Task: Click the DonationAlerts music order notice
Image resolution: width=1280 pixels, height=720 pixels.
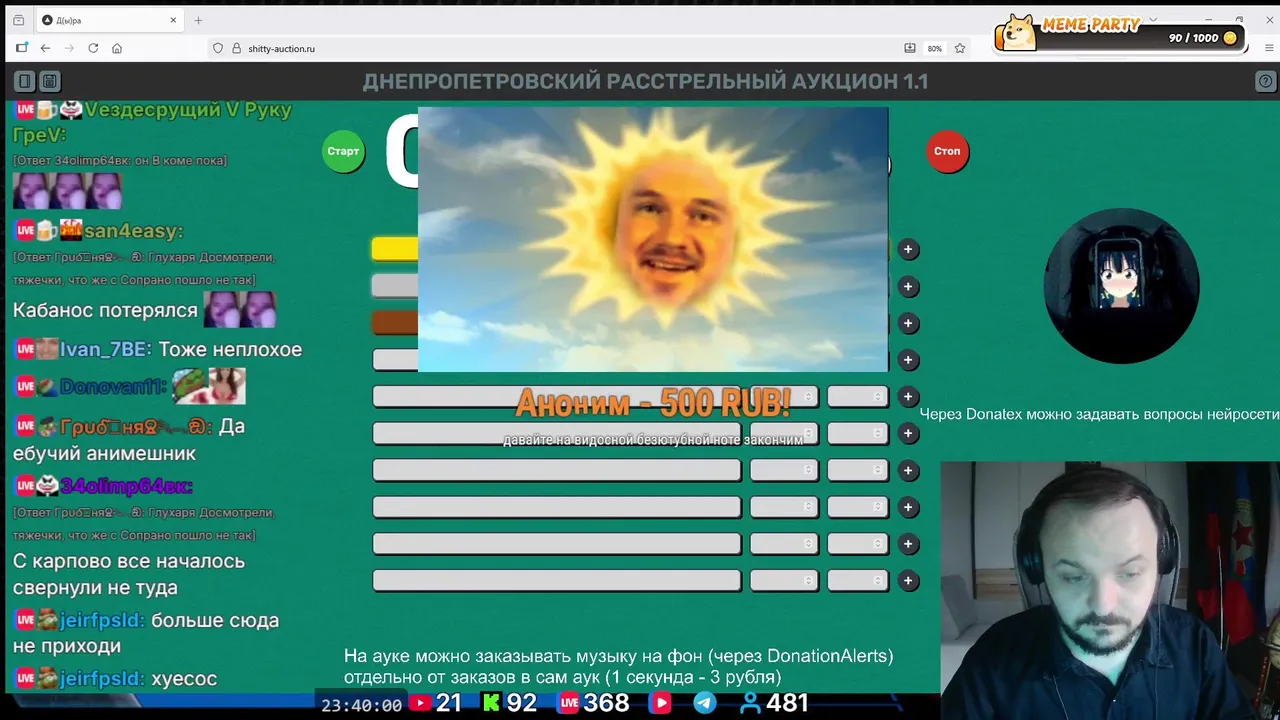Action: 618,667
